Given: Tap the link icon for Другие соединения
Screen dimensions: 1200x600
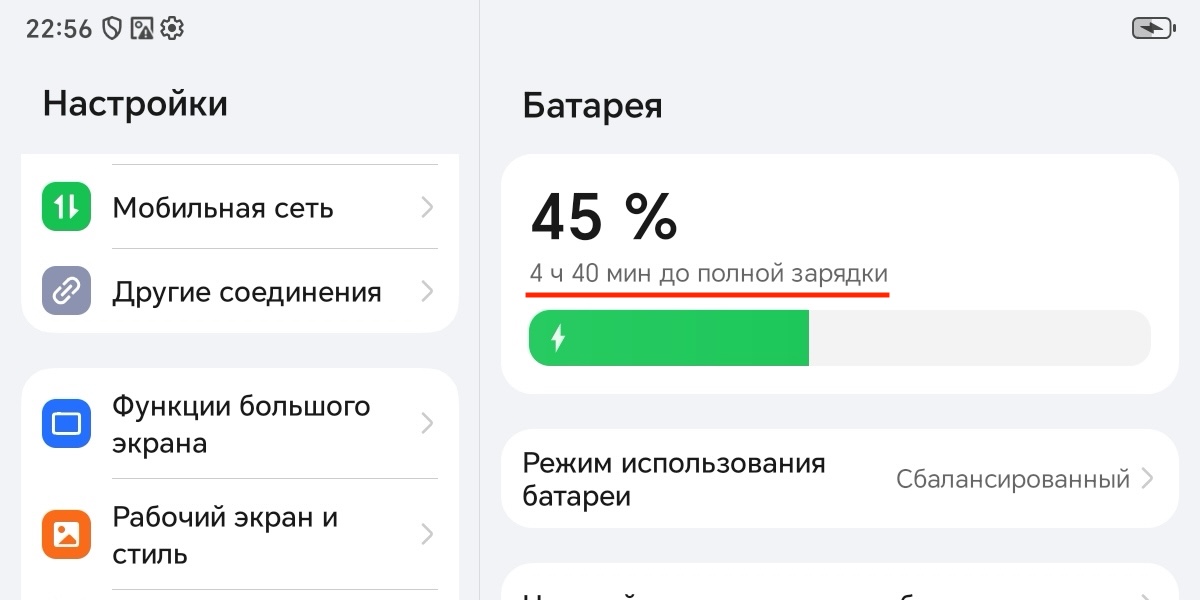Looking at the screenshot, I should point(66,291).
